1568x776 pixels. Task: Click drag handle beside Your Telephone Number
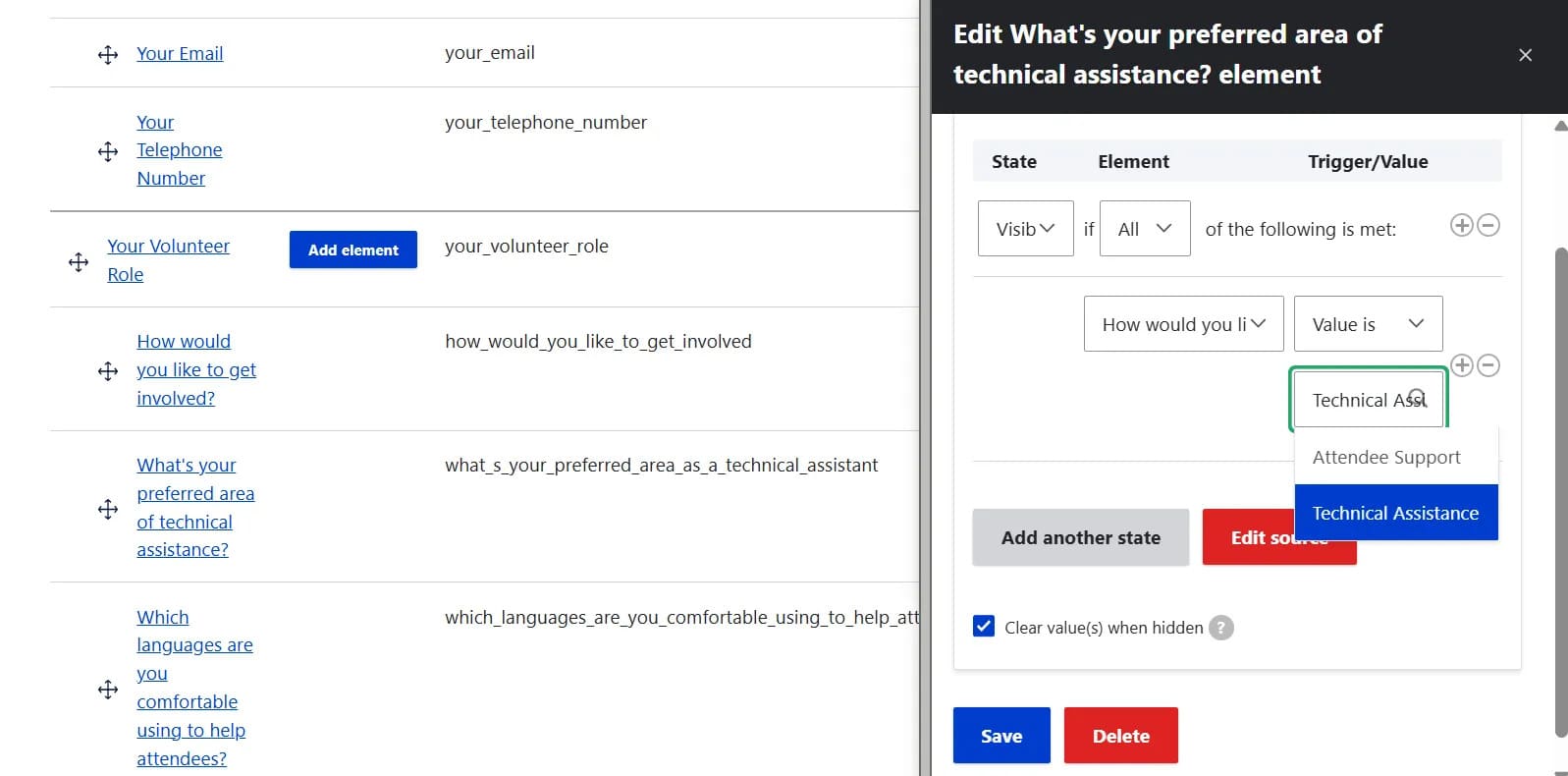tap(108, 151)
